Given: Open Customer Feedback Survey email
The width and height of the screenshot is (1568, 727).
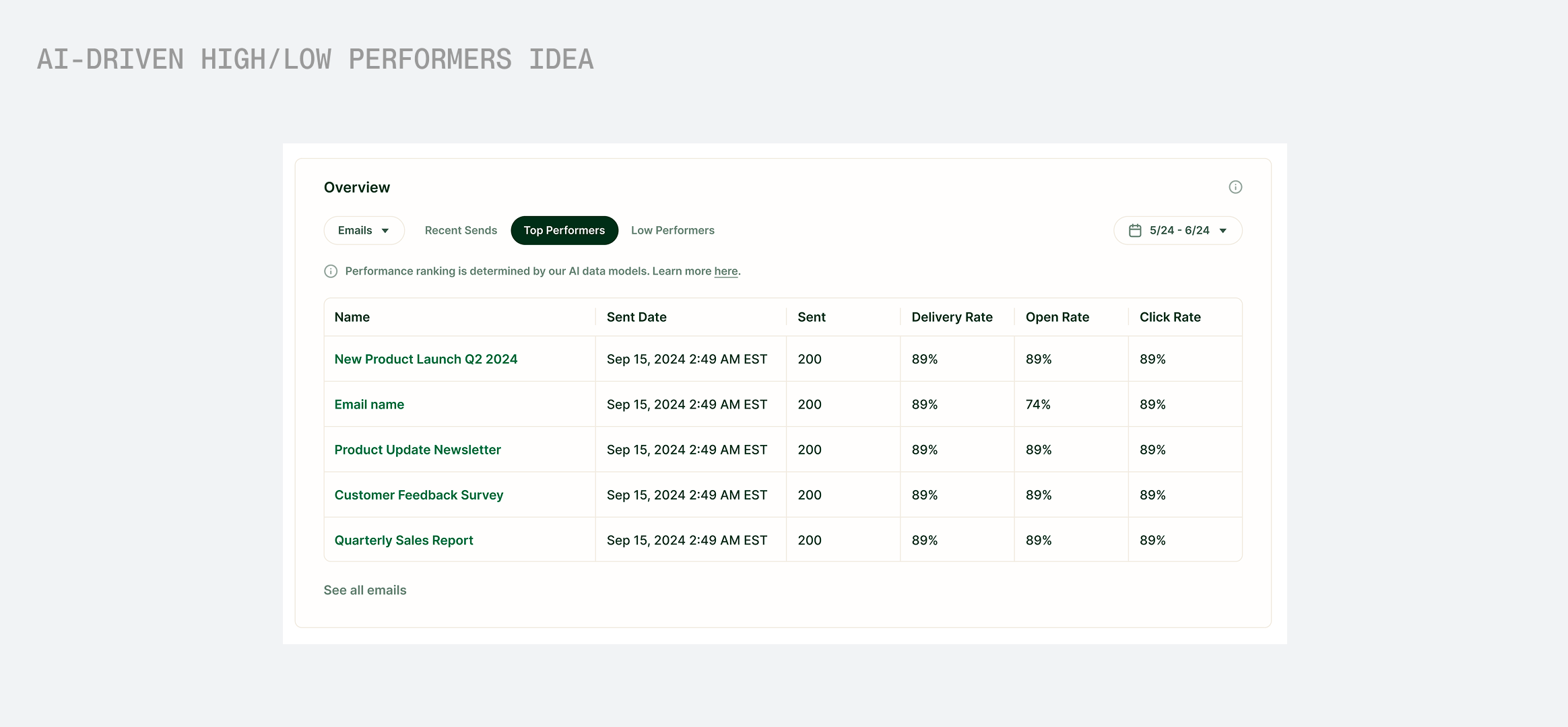Looking at the screenshot, I should pos(418,495).
